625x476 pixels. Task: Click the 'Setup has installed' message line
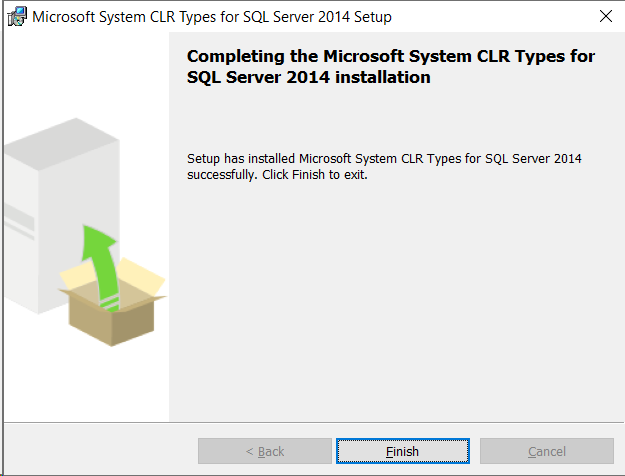coord(384,158)
